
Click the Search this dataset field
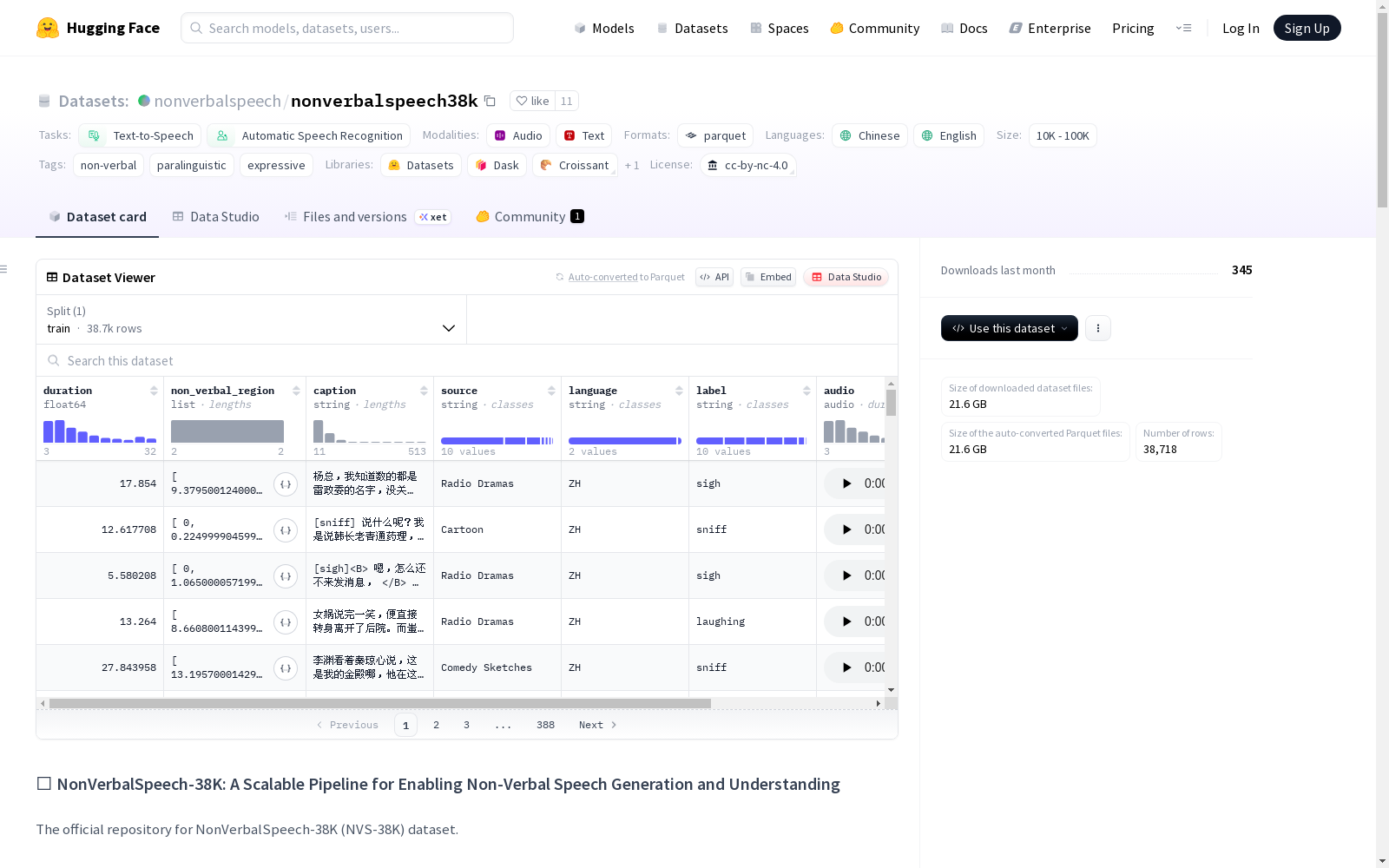pos(467,360)
